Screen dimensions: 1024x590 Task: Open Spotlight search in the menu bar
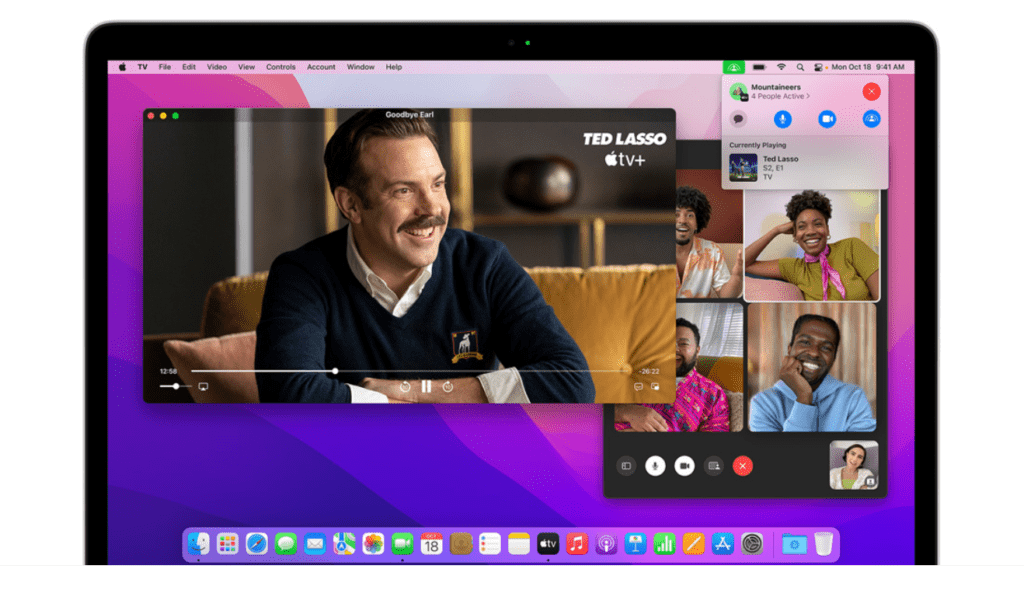800,67
